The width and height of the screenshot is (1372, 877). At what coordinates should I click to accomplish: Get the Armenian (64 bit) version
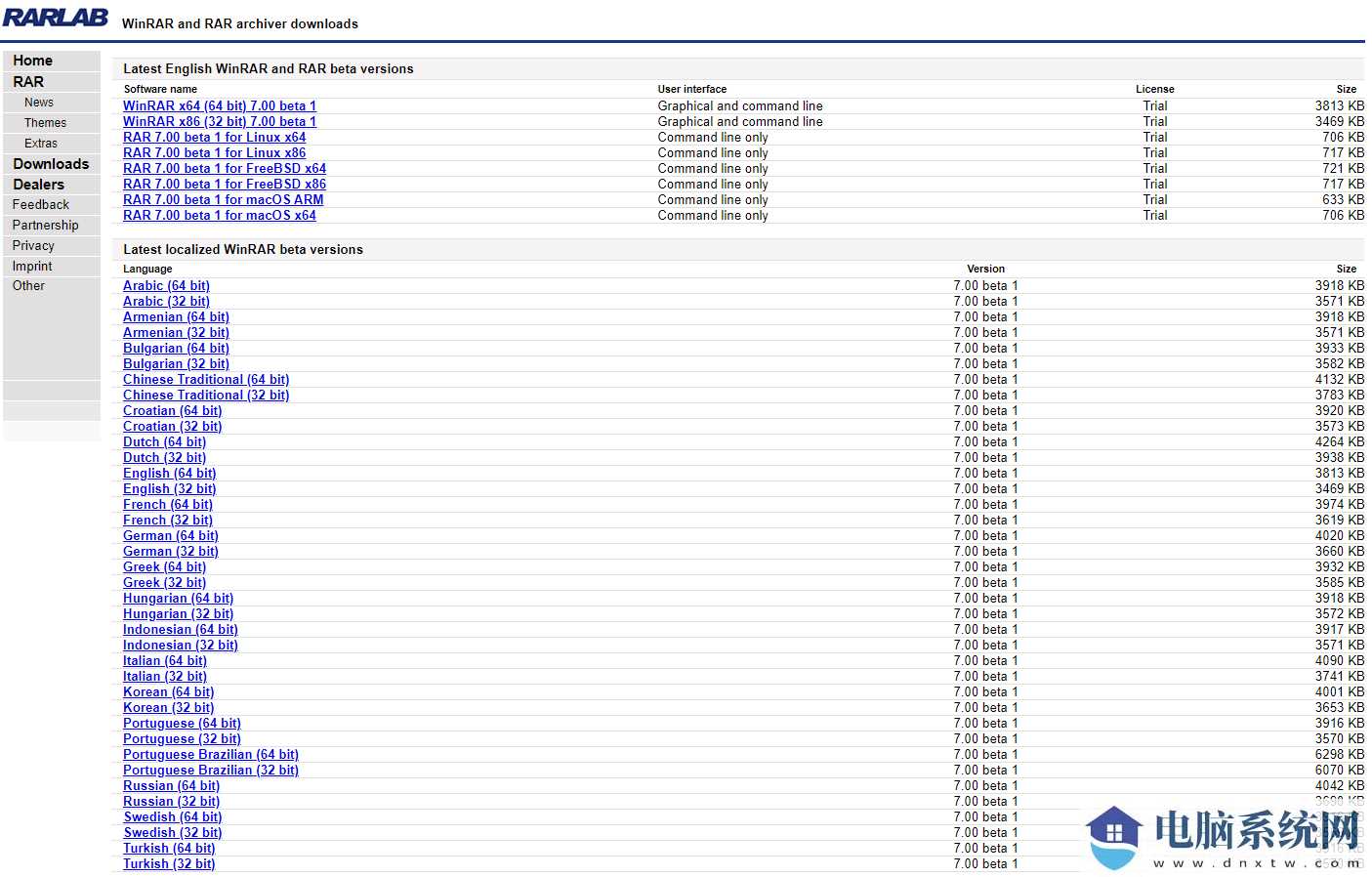pos(176,317)
